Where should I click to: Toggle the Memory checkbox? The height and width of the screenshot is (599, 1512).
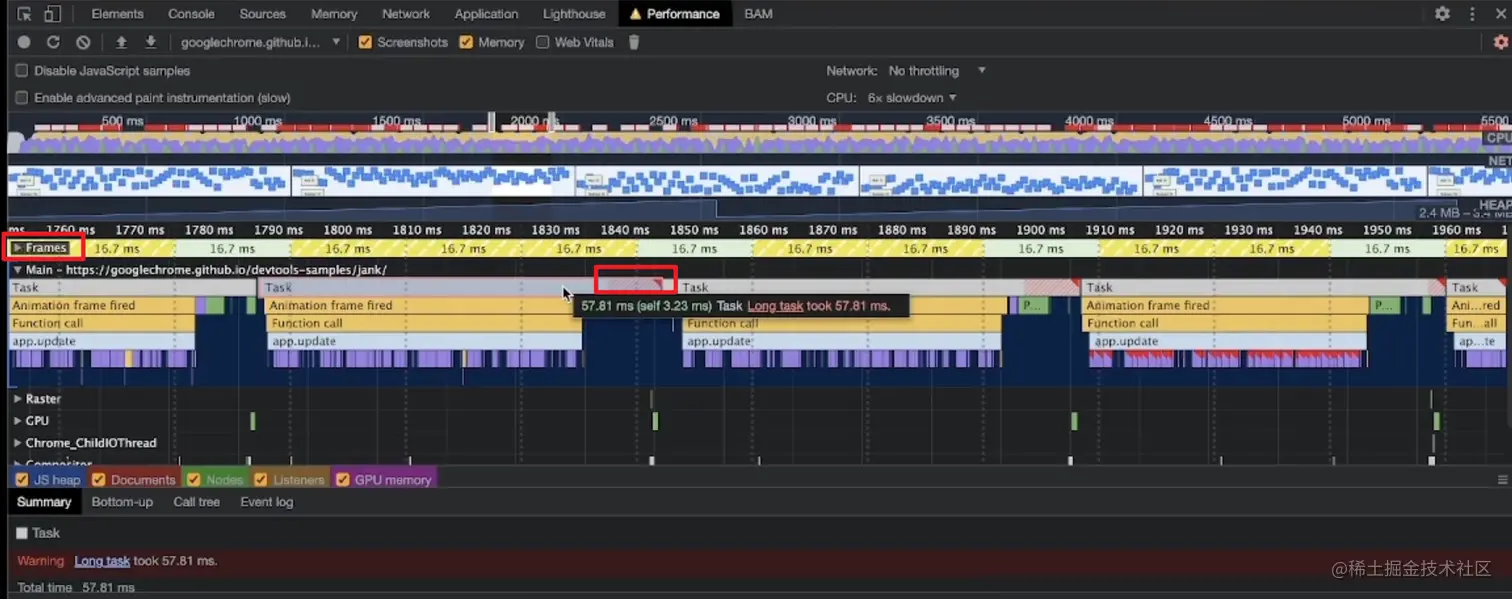coord(466,42)
